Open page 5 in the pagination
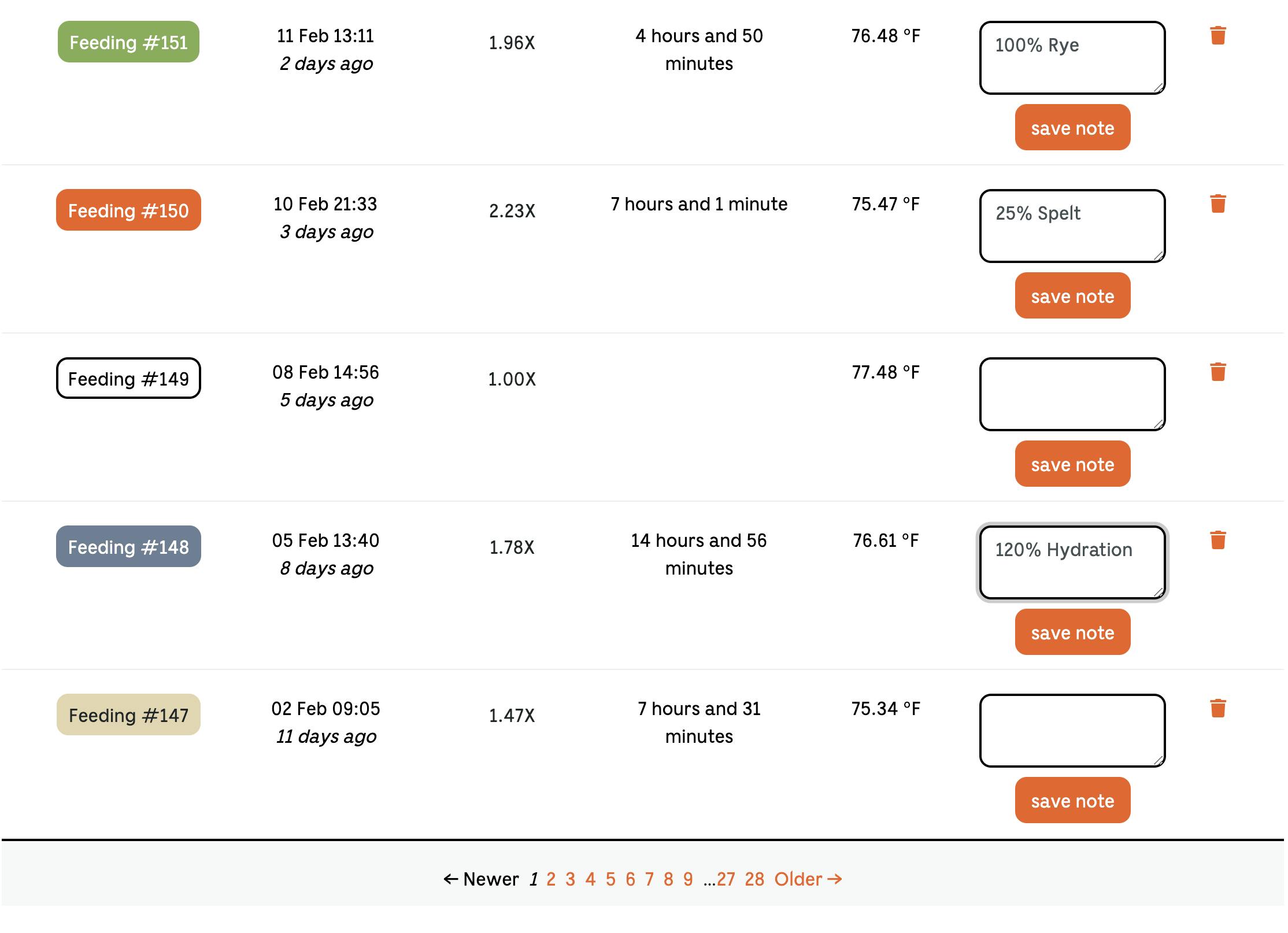1288x933 pixels. pyautogui.click(x=610, y=879)
